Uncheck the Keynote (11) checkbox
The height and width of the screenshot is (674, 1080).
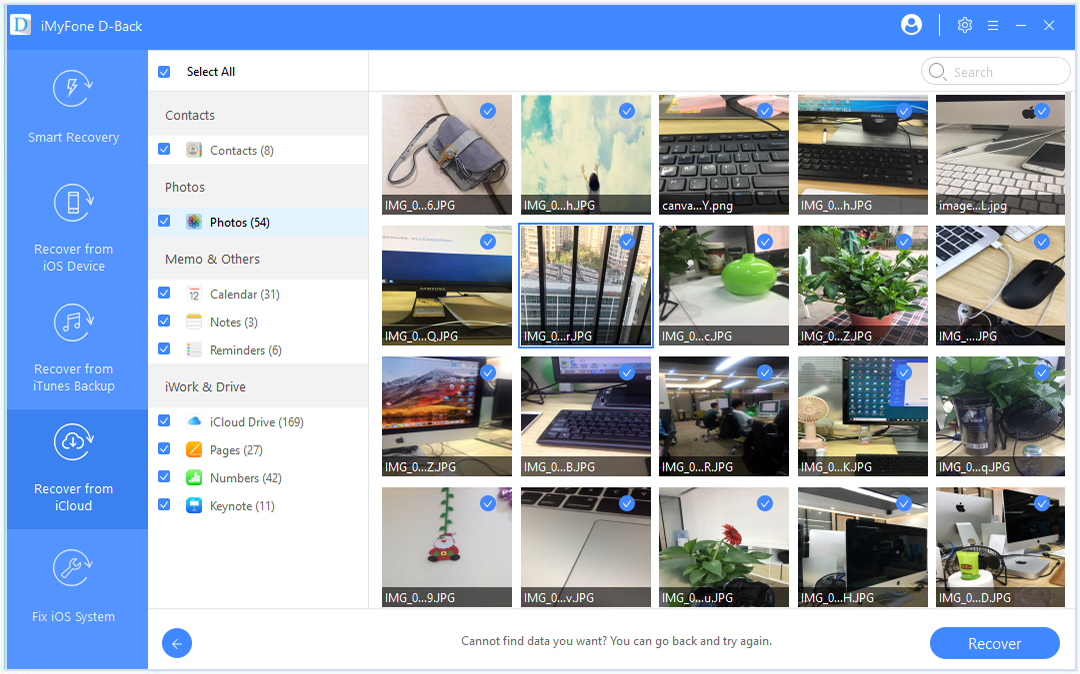[x=164, y=505]
